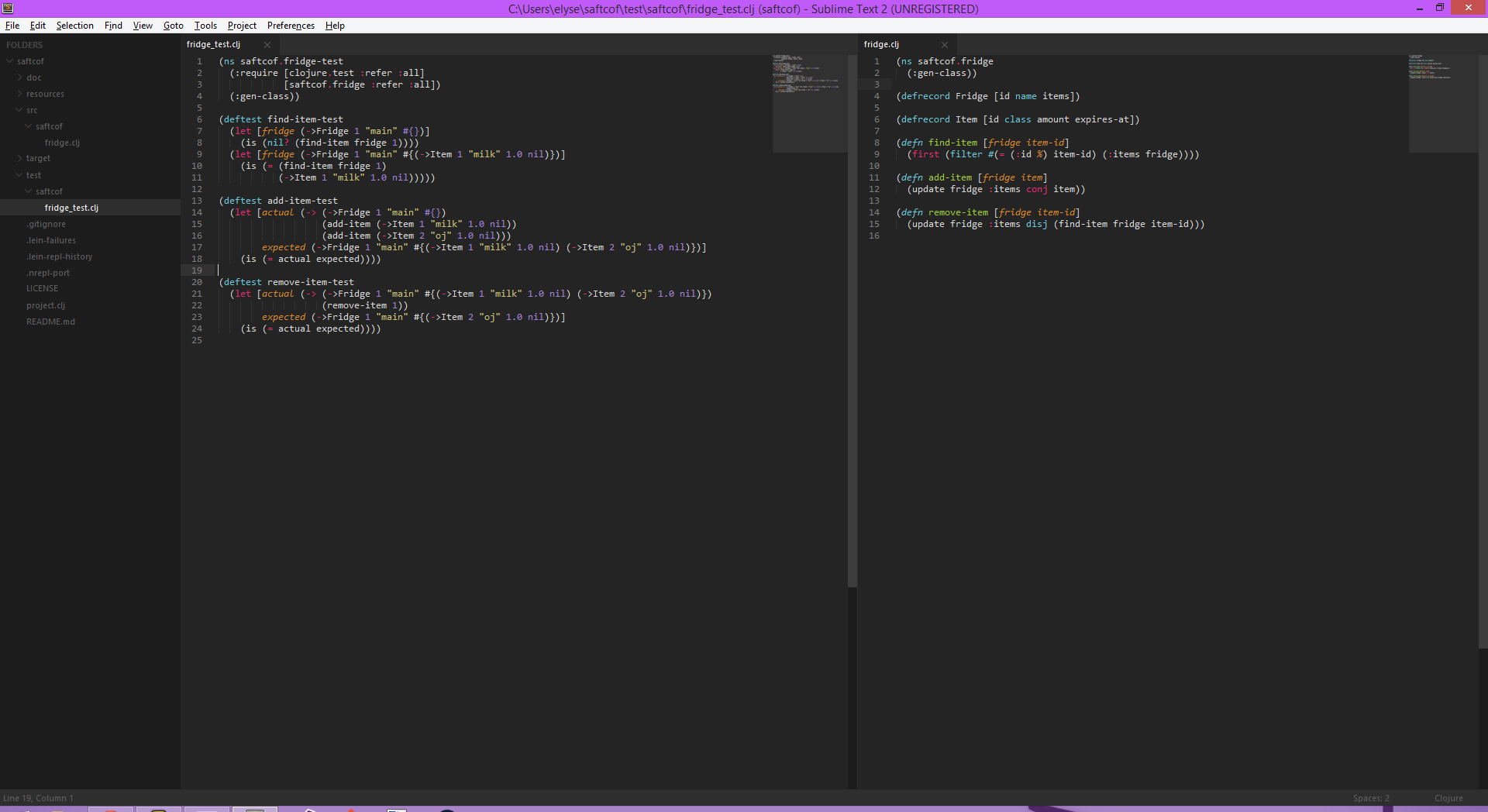This screenshot has width=1488, height=812.
Task: Click the left pane vertical scrollbar
Action: pos(852,321)
